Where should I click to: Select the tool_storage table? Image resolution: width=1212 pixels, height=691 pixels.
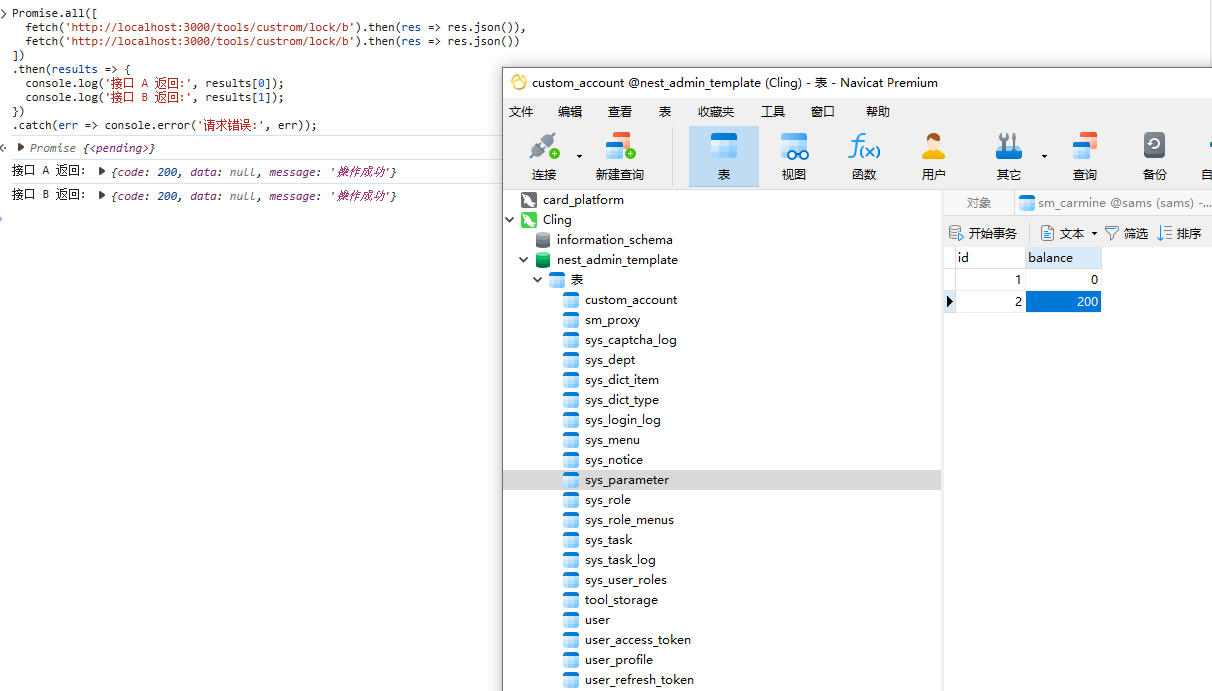[622, 600]
